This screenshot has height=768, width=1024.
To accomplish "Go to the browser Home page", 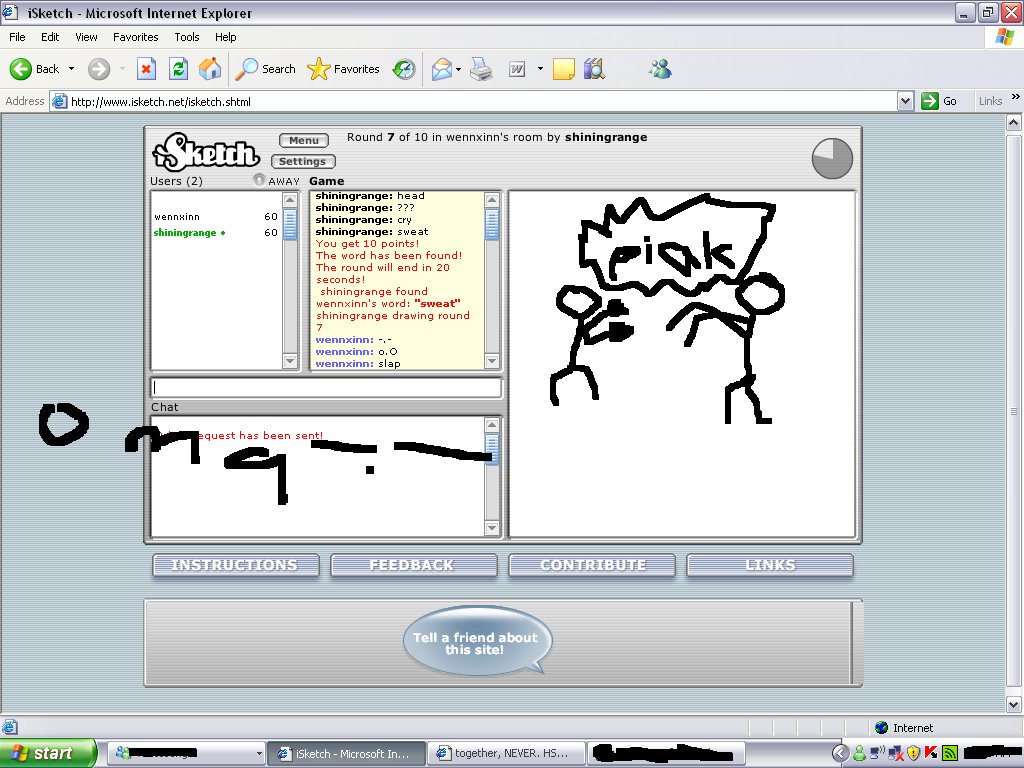I will [210, 69].
